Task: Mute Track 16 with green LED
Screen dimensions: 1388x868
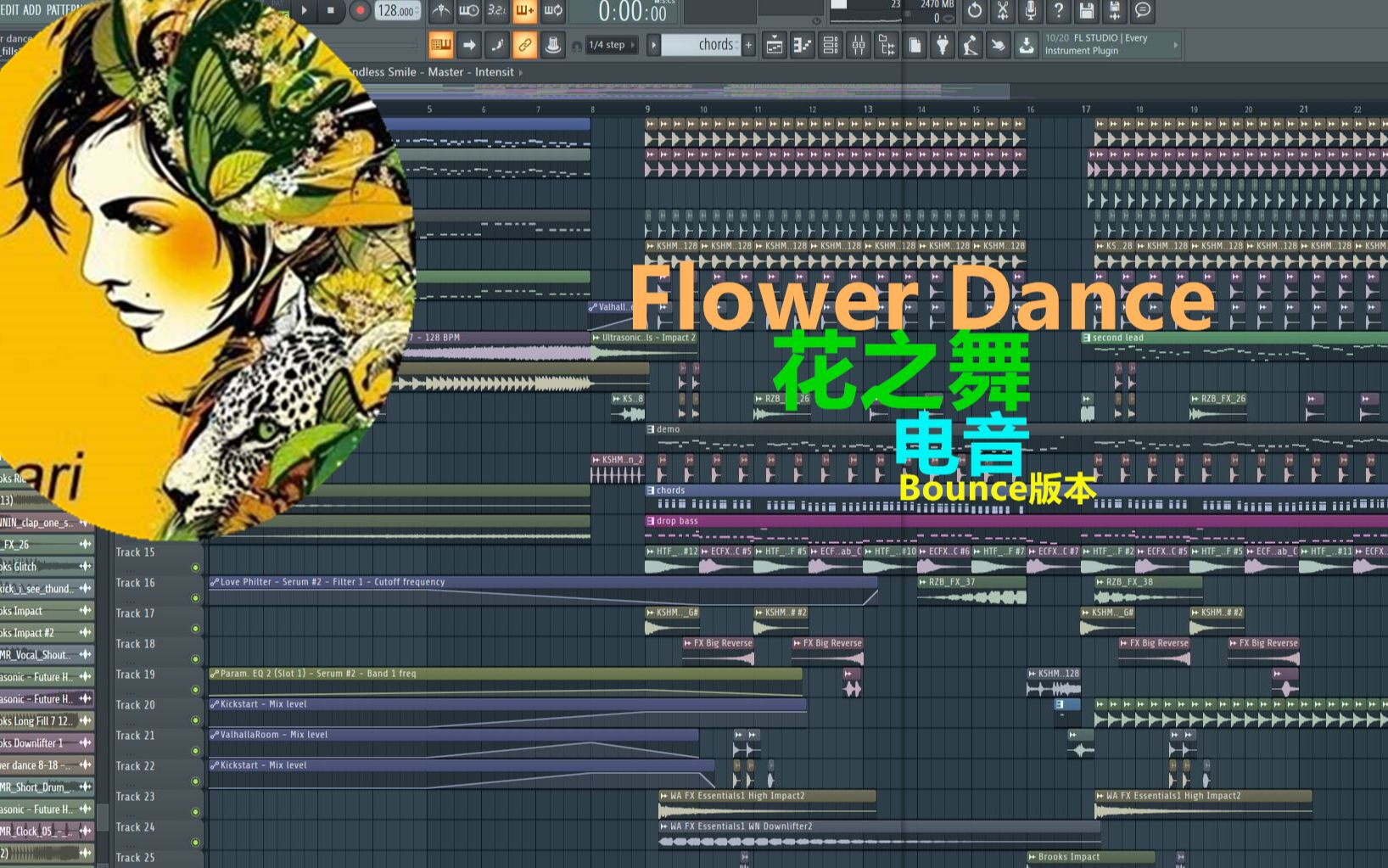Action: click(x=195, y=598)
